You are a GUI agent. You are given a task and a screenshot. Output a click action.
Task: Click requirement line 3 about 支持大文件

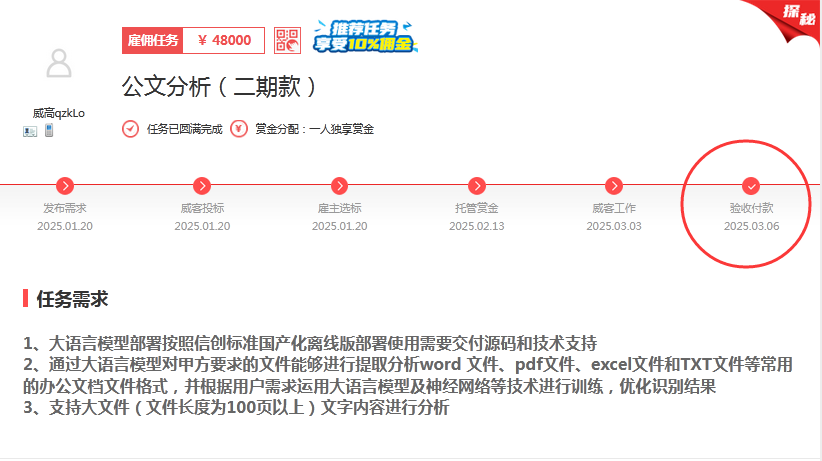tap(236, 408)
